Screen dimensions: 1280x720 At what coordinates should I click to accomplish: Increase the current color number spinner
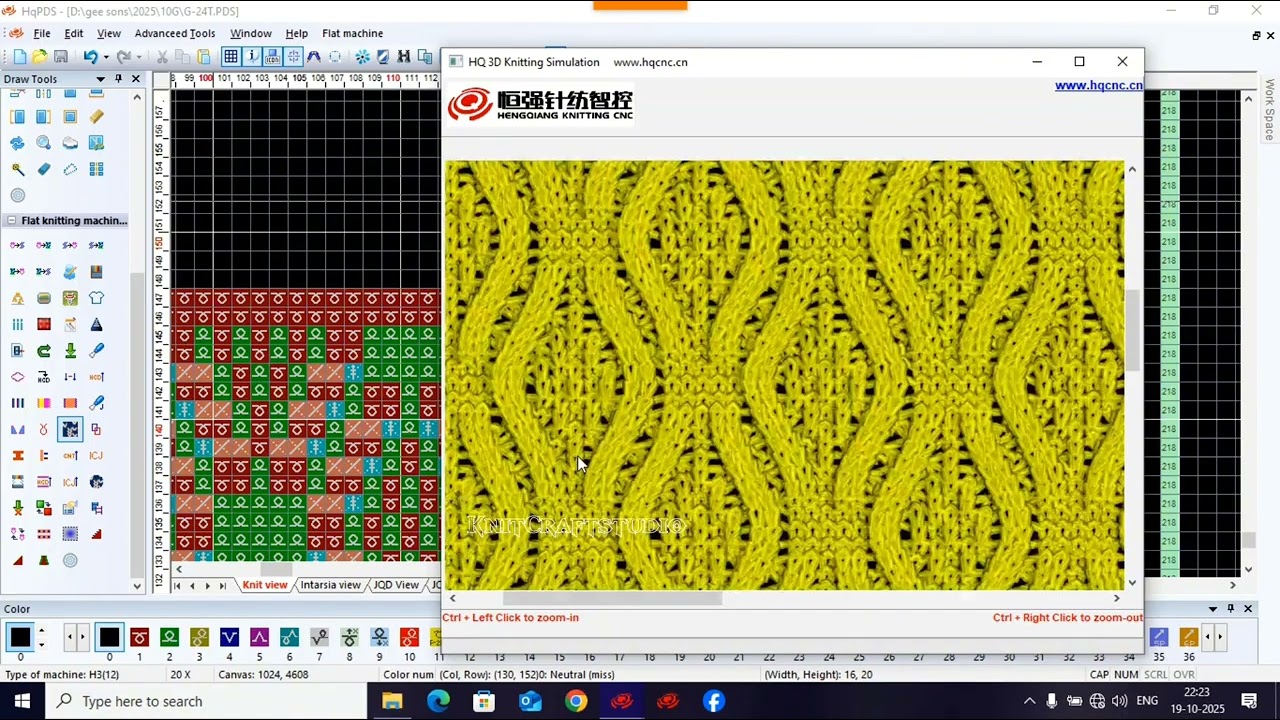41,631
